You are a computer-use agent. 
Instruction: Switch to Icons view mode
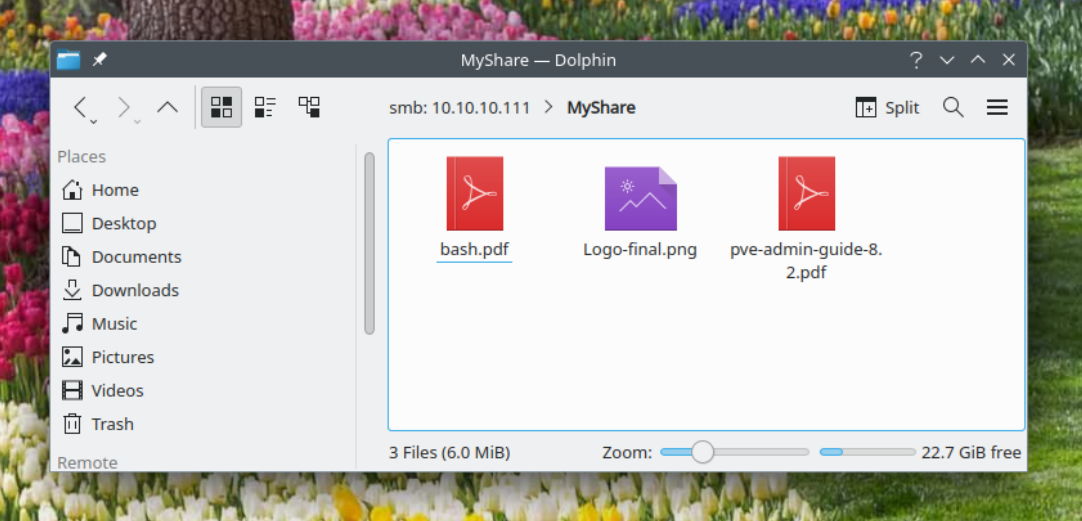tap(222, 107)
